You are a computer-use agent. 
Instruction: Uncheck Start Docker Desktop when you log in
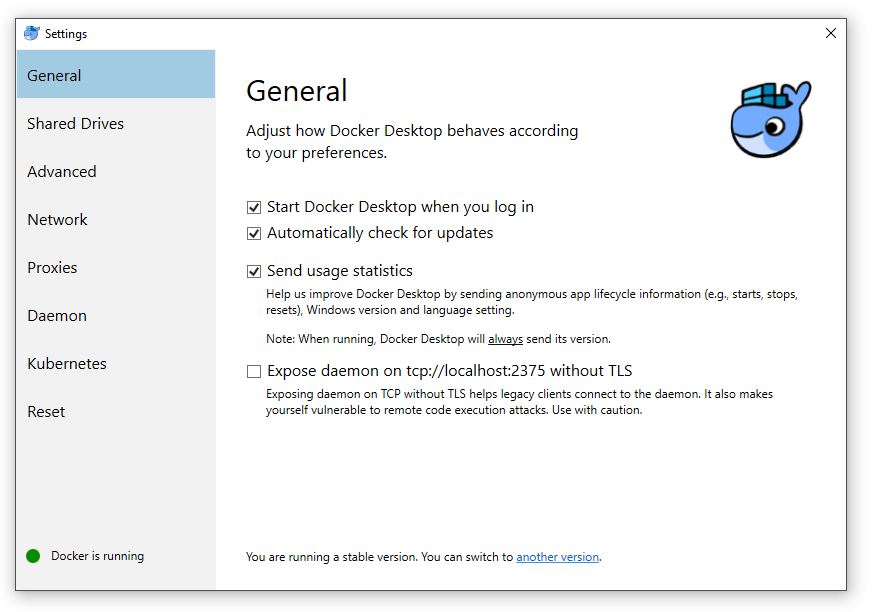254,208
